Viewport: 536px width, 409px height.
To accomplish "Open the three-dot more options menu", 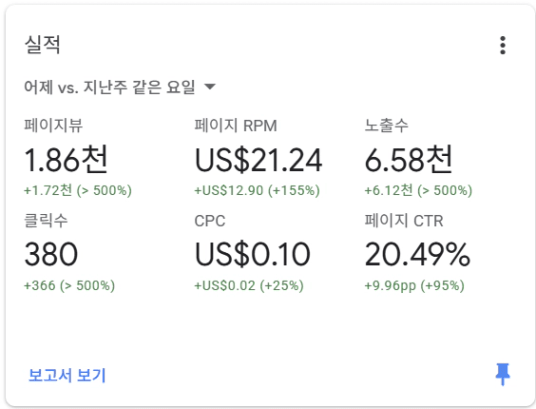I will coord(502,45).
